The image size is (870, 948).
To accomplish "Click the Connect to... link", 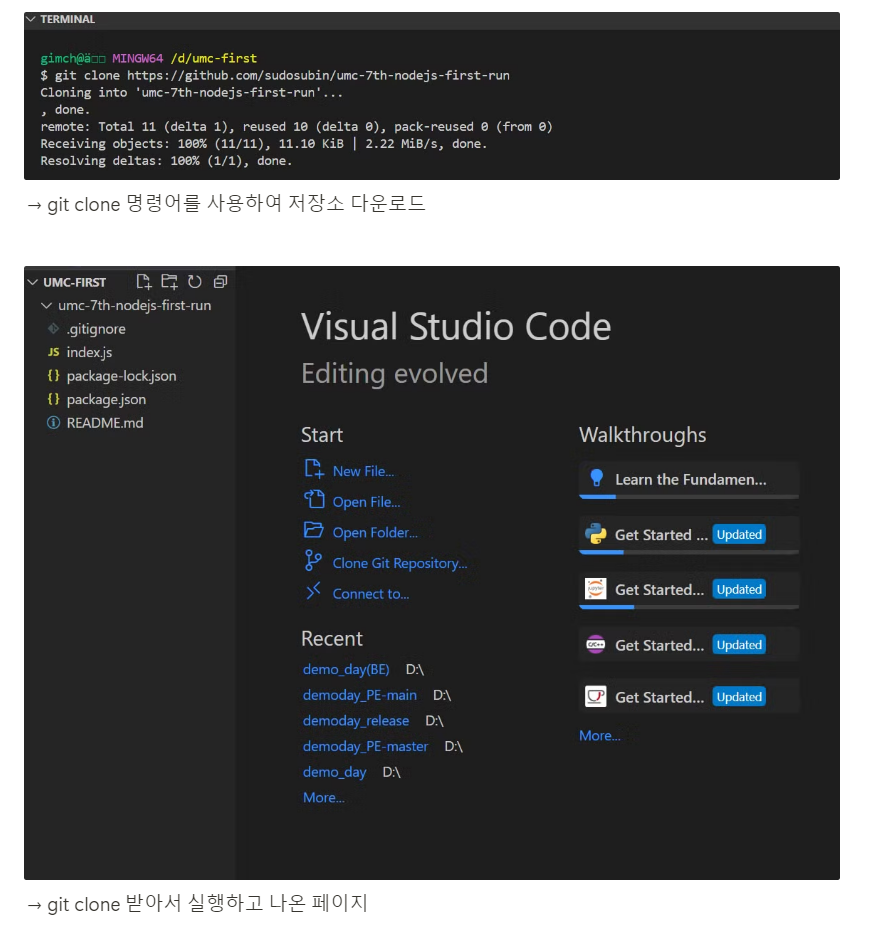I will pos(371,594).
